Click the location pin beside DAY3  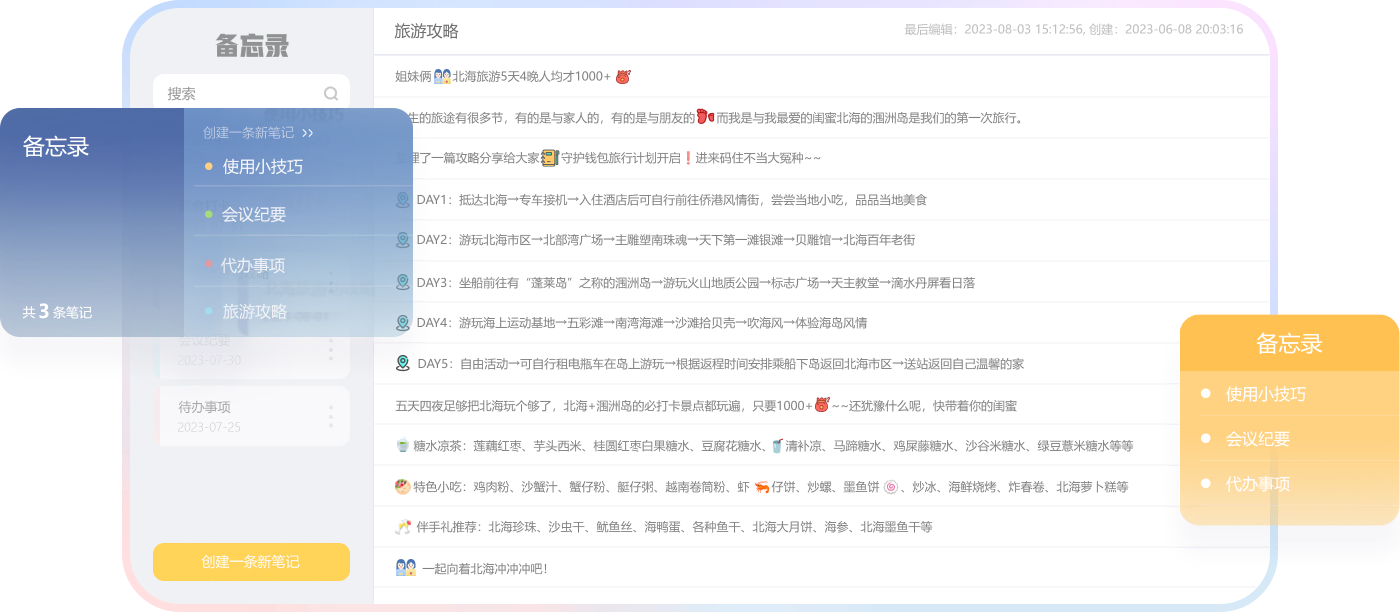tap(403, 282)
